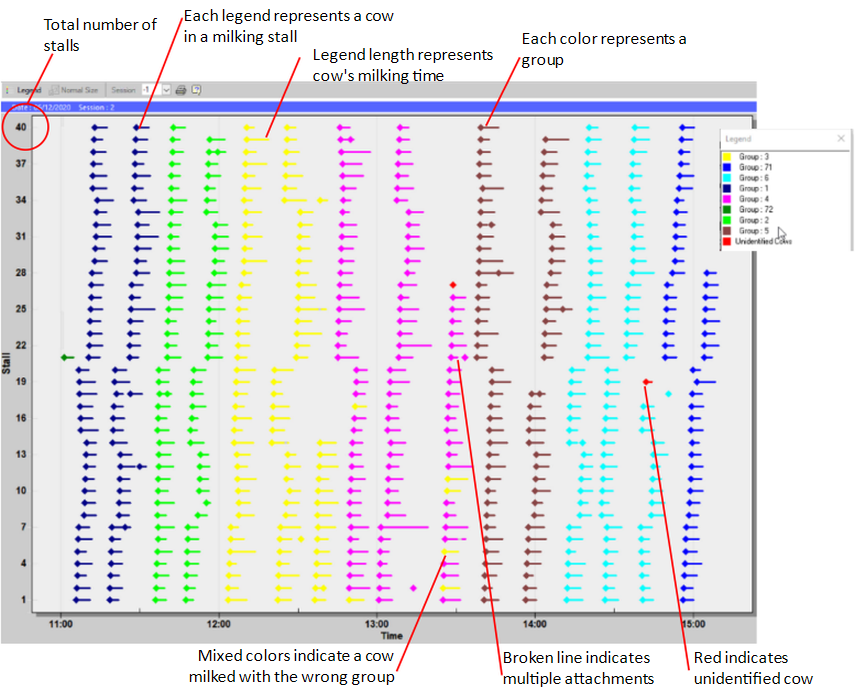Screen dimensions: 866x691
Task: Toggle the Legend button in the toolbar
Action: click(x=29, y=90)
